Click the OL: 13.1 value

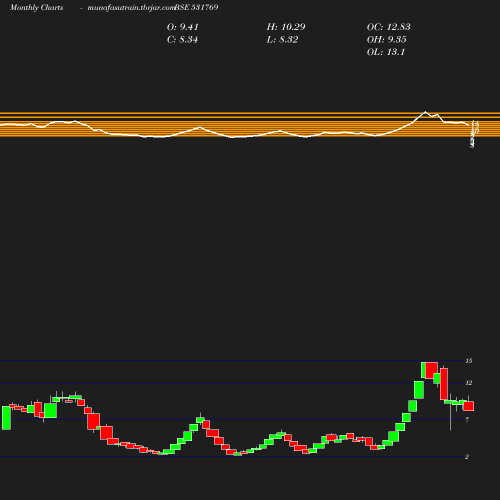386,52
